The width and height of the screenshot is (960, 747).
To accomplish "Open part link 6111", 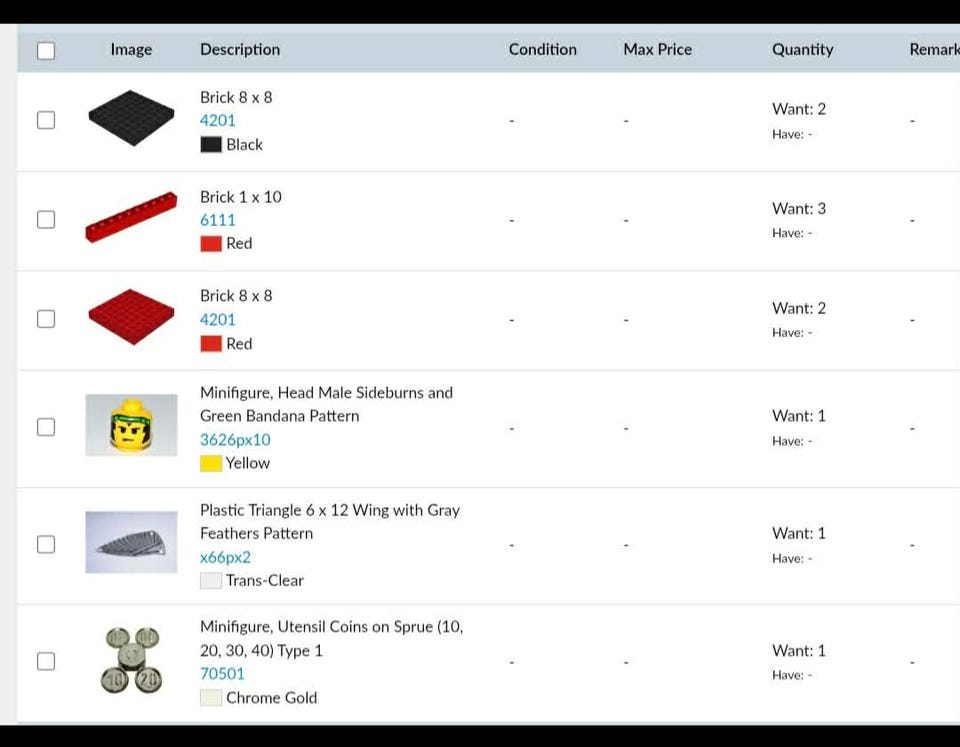I will tap(217, 220).
